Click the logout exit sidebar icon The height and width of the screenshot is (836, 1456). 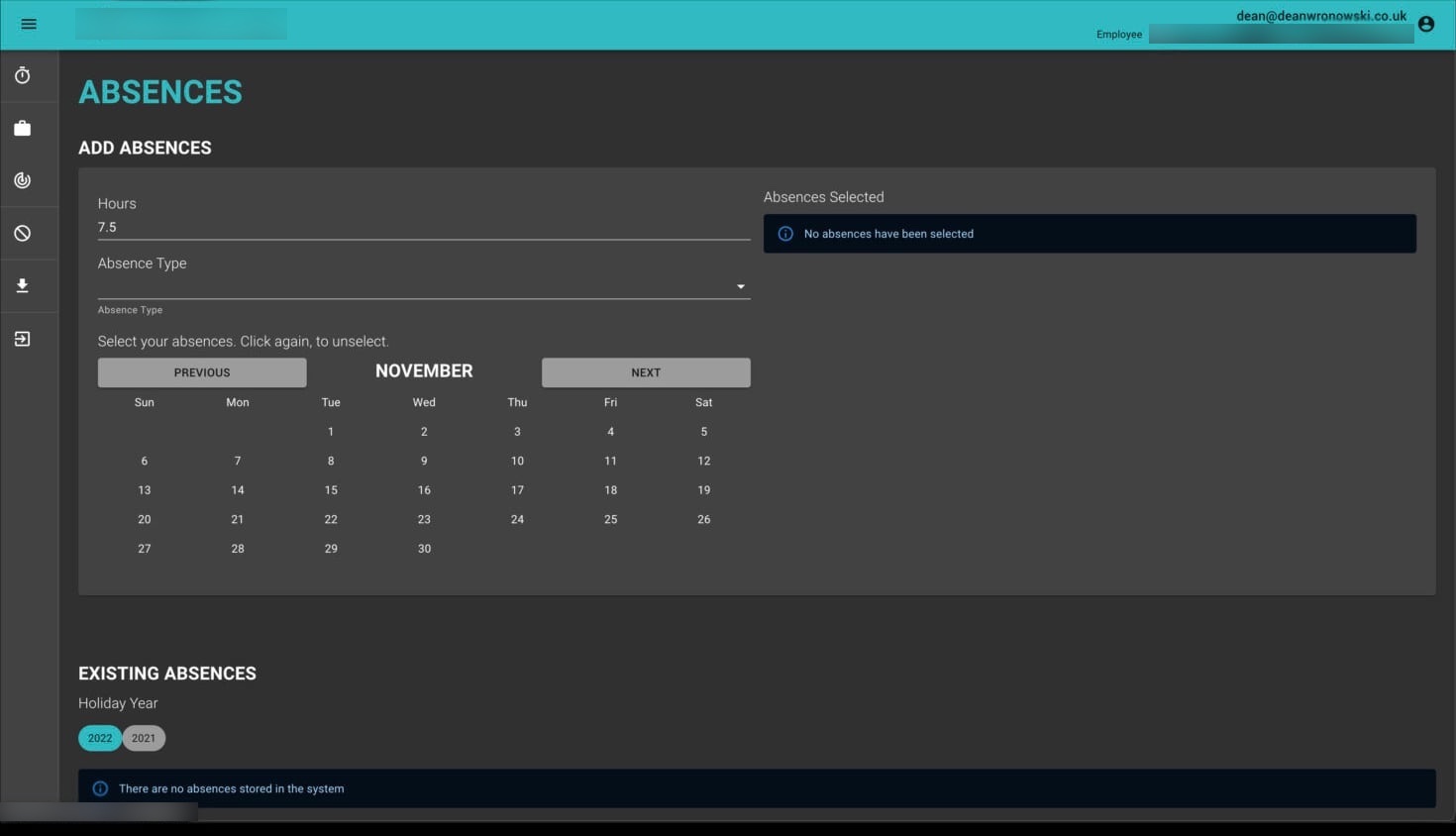click(x=22, y=339)
